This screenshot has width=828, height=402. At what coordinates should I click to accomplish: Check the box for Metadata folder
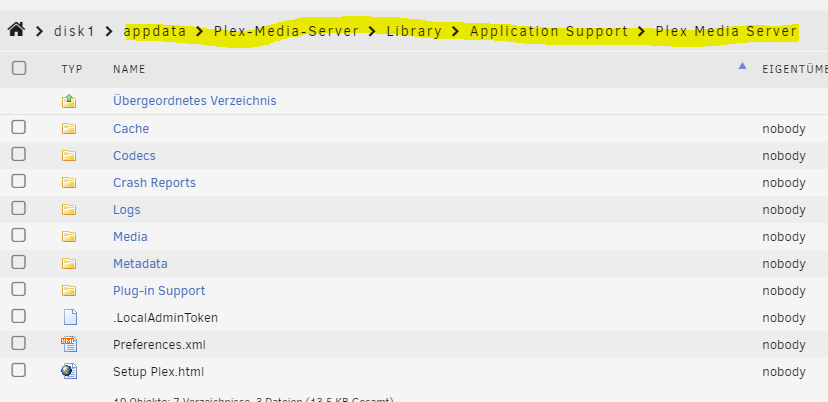tap(19, 261)
